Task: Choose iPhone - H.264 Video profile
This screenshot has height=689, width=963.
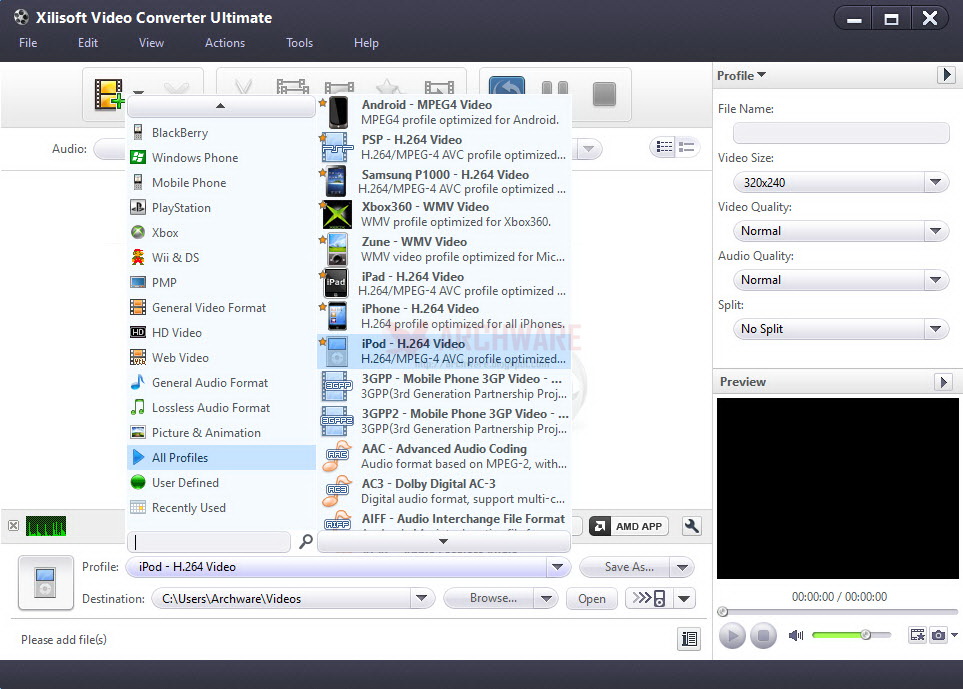Action: click(x=444, y=316)
